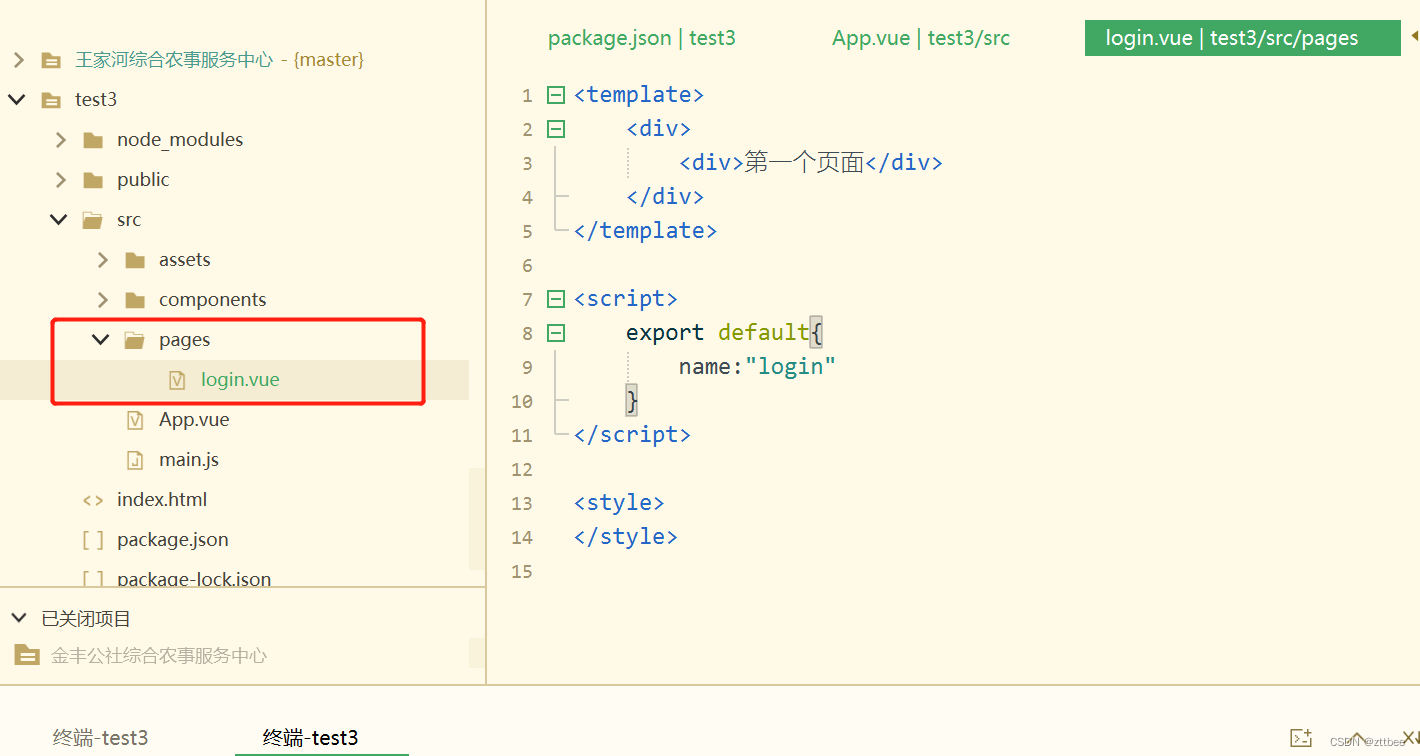
Task: Collapse the src folder chevron
Action: [59, 220]
